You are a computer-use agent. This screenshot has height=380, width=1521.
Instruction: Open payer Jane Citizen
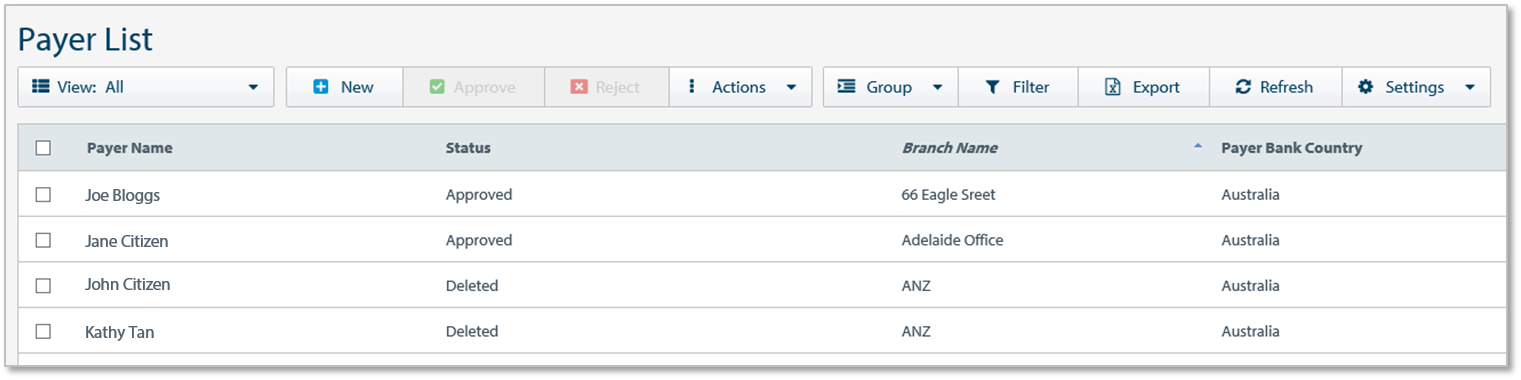(x=126, y=241)
